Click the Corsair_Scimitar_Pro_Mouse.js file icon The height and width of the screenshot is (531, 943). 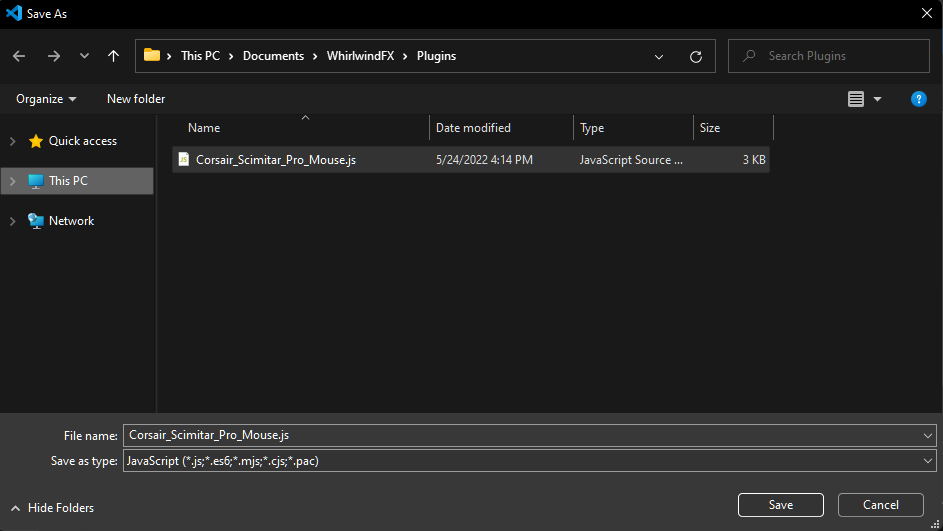click(184, 160)
